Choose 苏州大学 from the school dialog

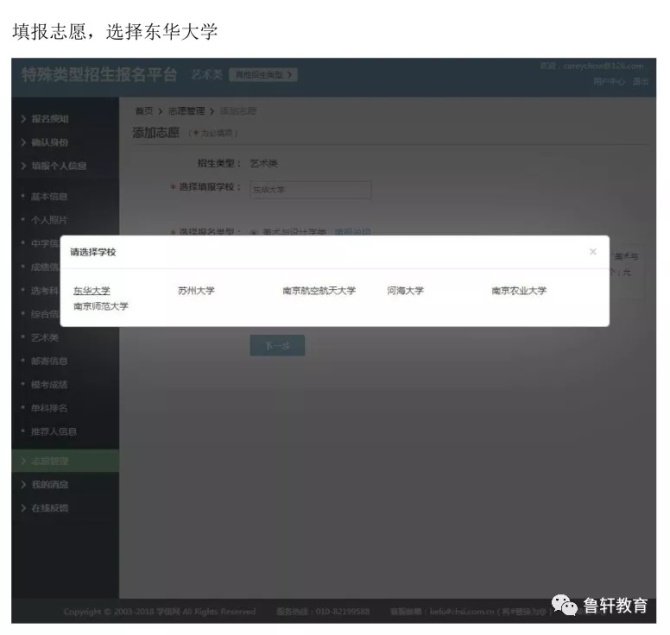tap(196, 291)
